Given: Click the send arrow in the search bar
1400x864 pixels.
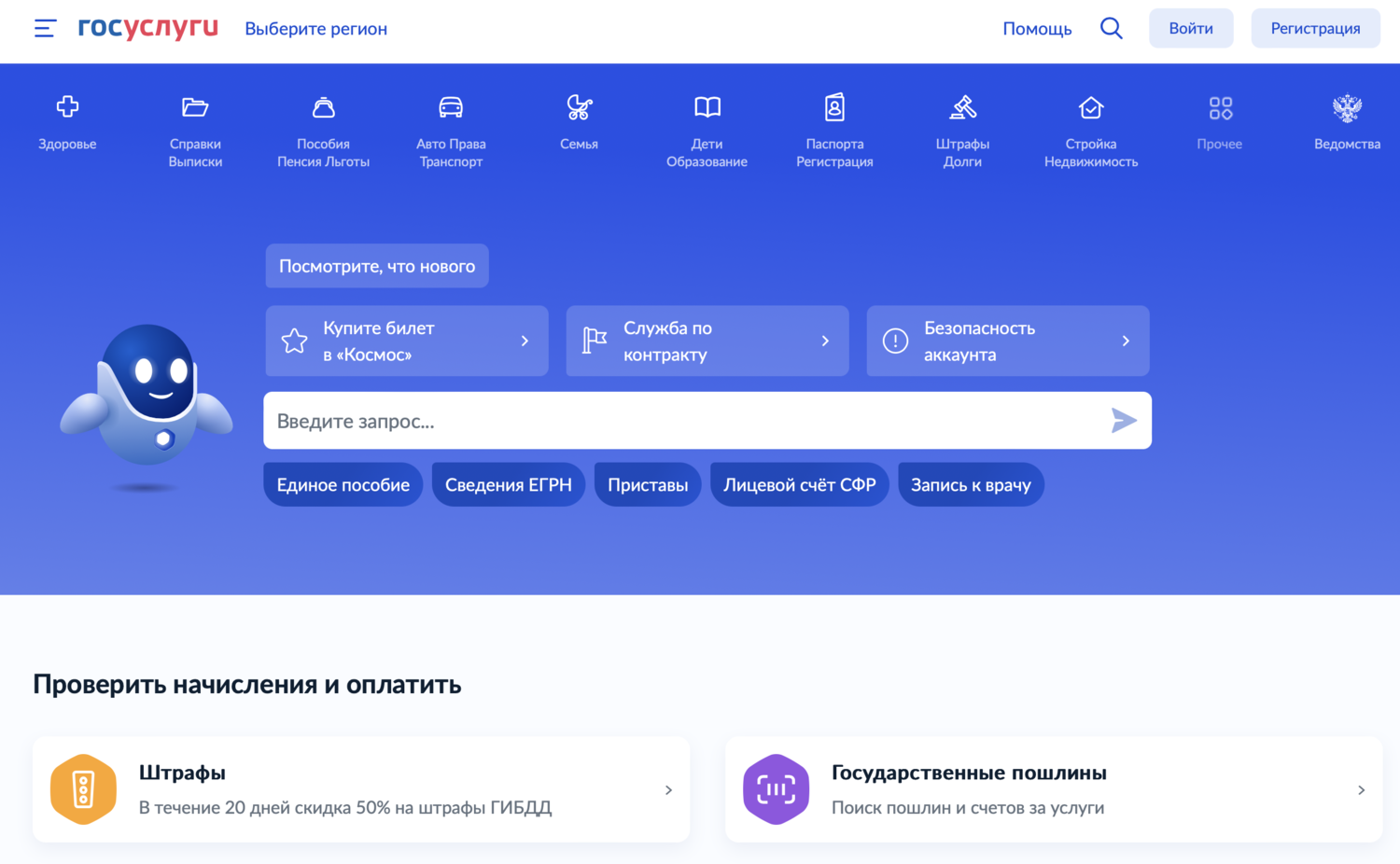Looking at the screenshot, I should [x=1124, y=421].
